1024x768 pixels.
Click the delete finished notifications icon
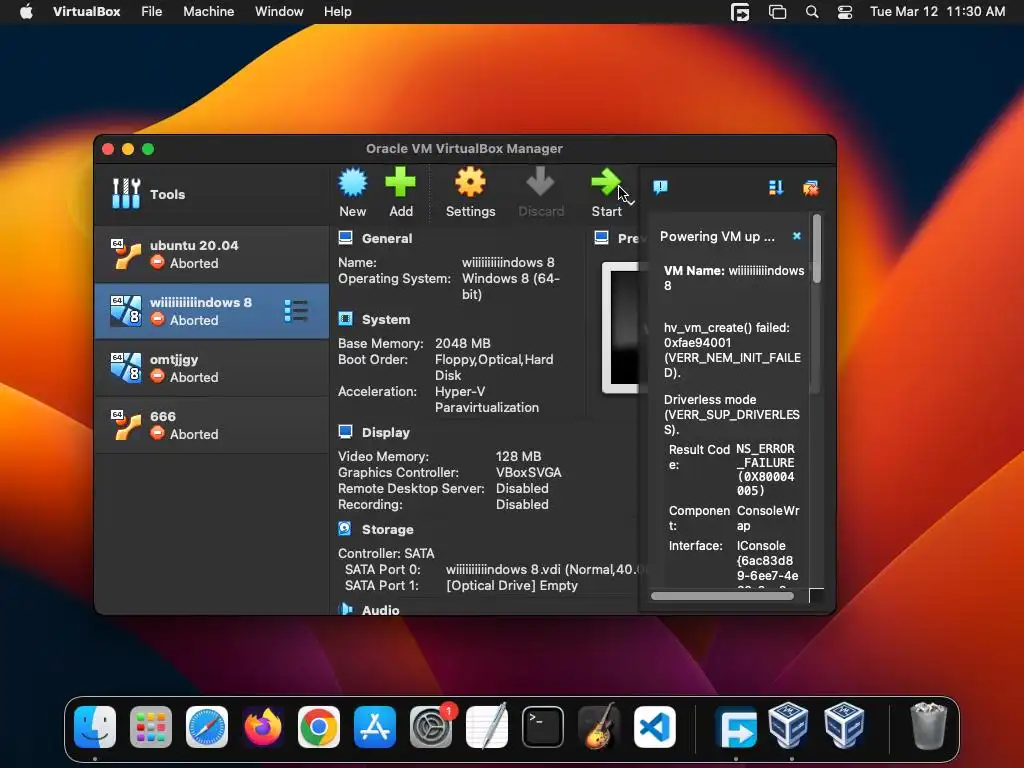[x=810, y=188]
